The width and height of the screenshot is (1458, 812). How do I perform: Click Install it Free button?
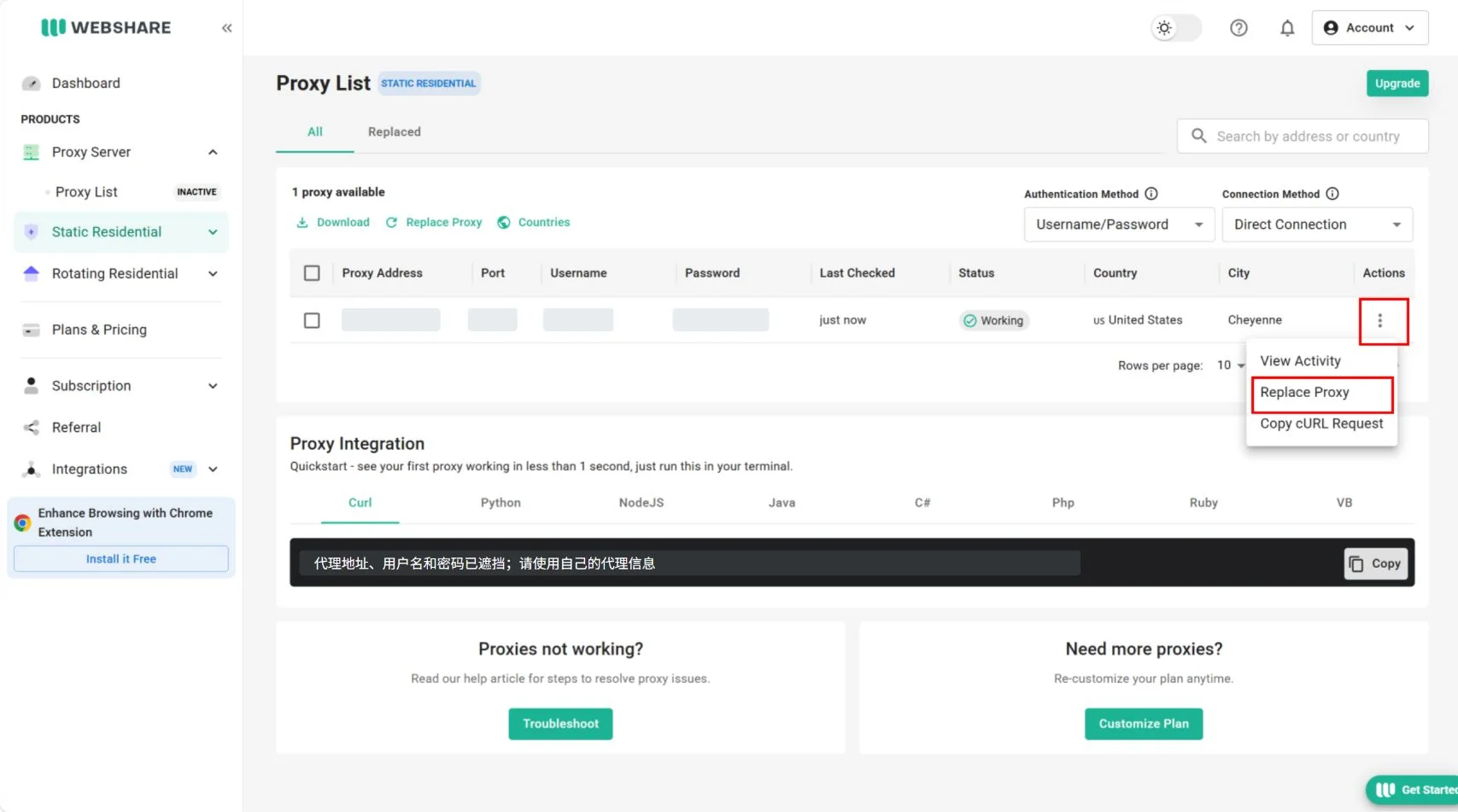pos(120,558)
